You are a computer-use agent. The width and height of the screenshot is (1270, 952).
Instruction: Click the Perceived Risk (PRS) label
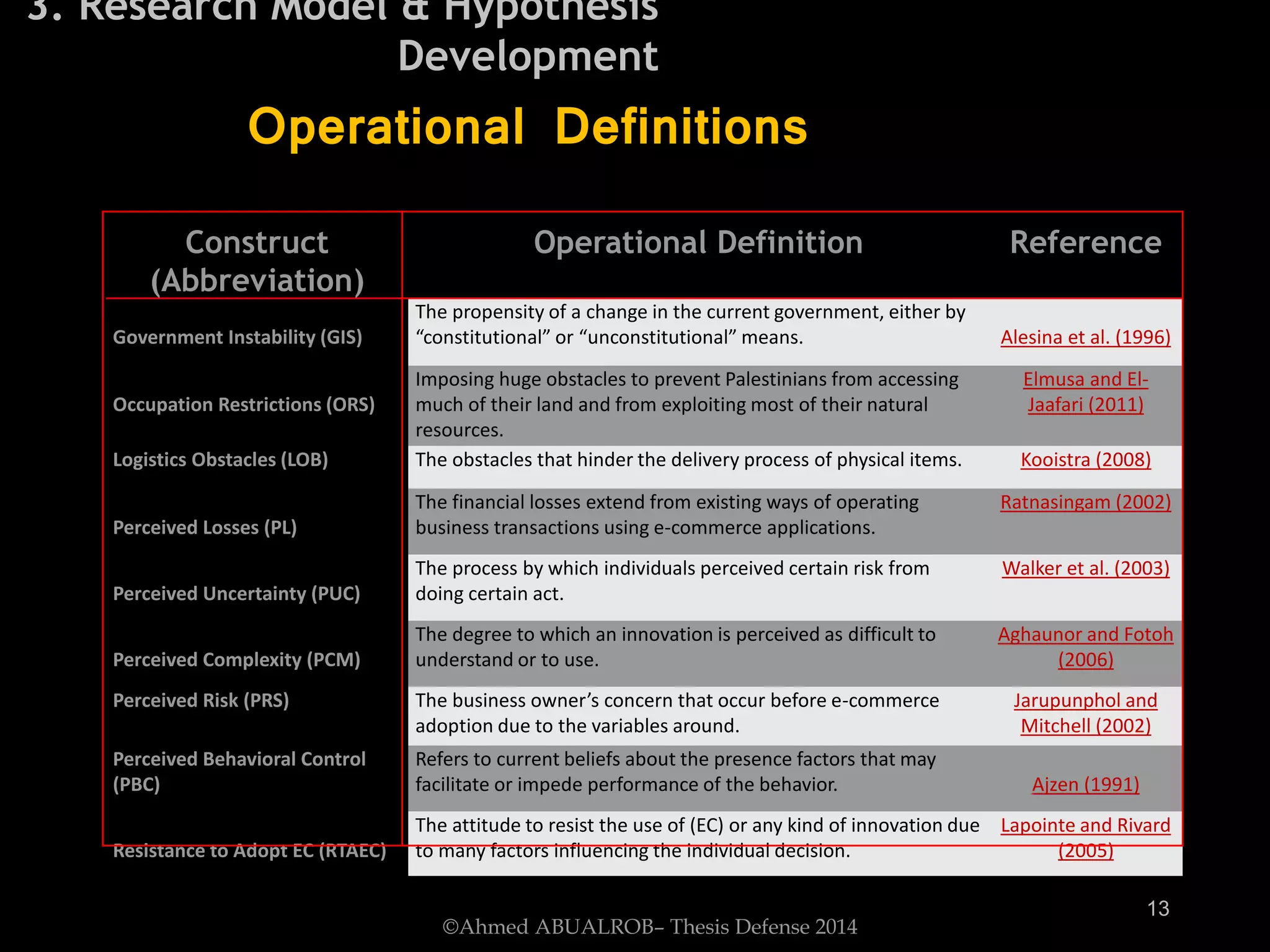tap(201, 700)
